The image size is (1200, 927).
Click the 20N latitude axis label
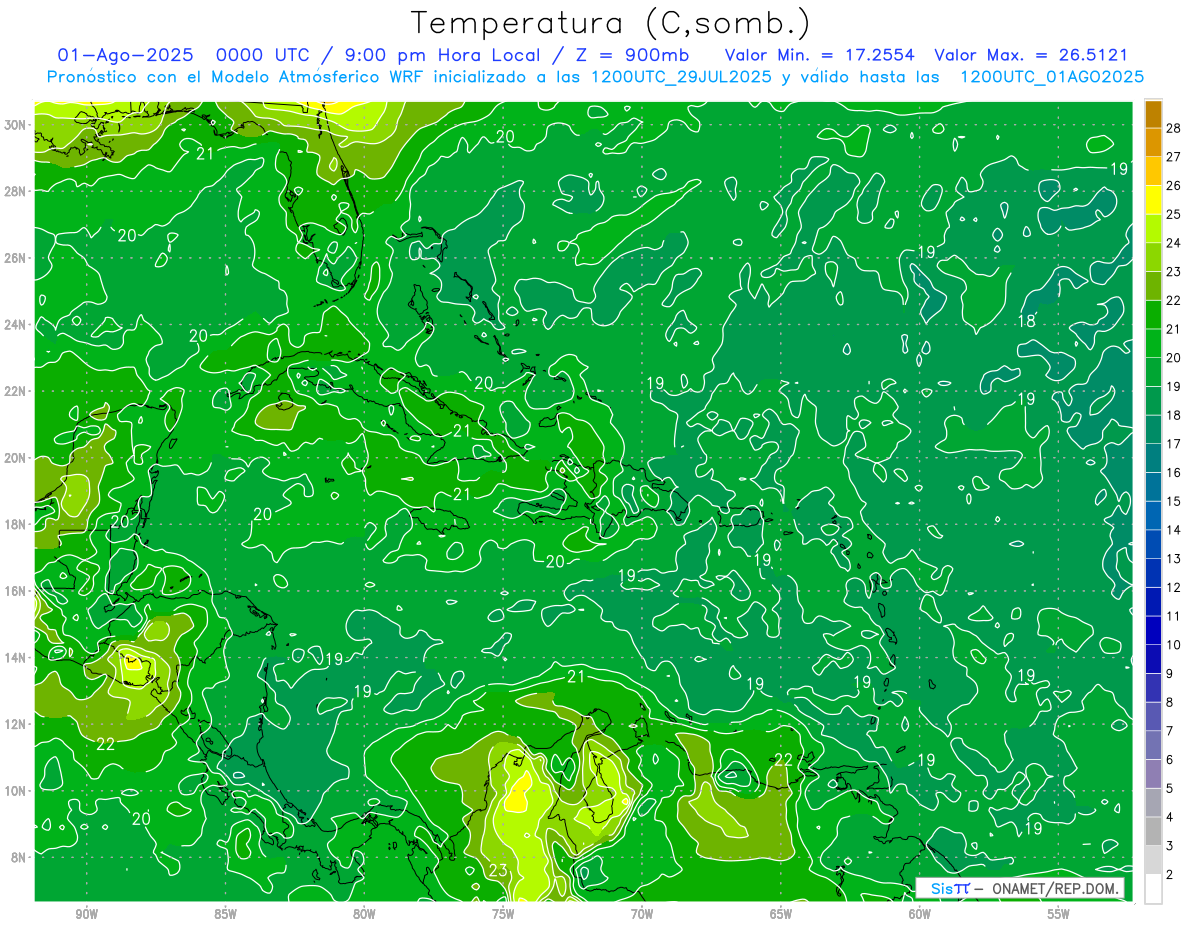17,458
